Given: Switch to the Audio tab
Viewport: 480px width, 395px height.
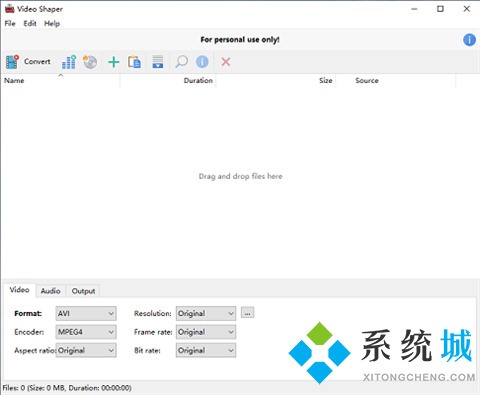Looking at the screenshot, I should (x=51, y=291).
